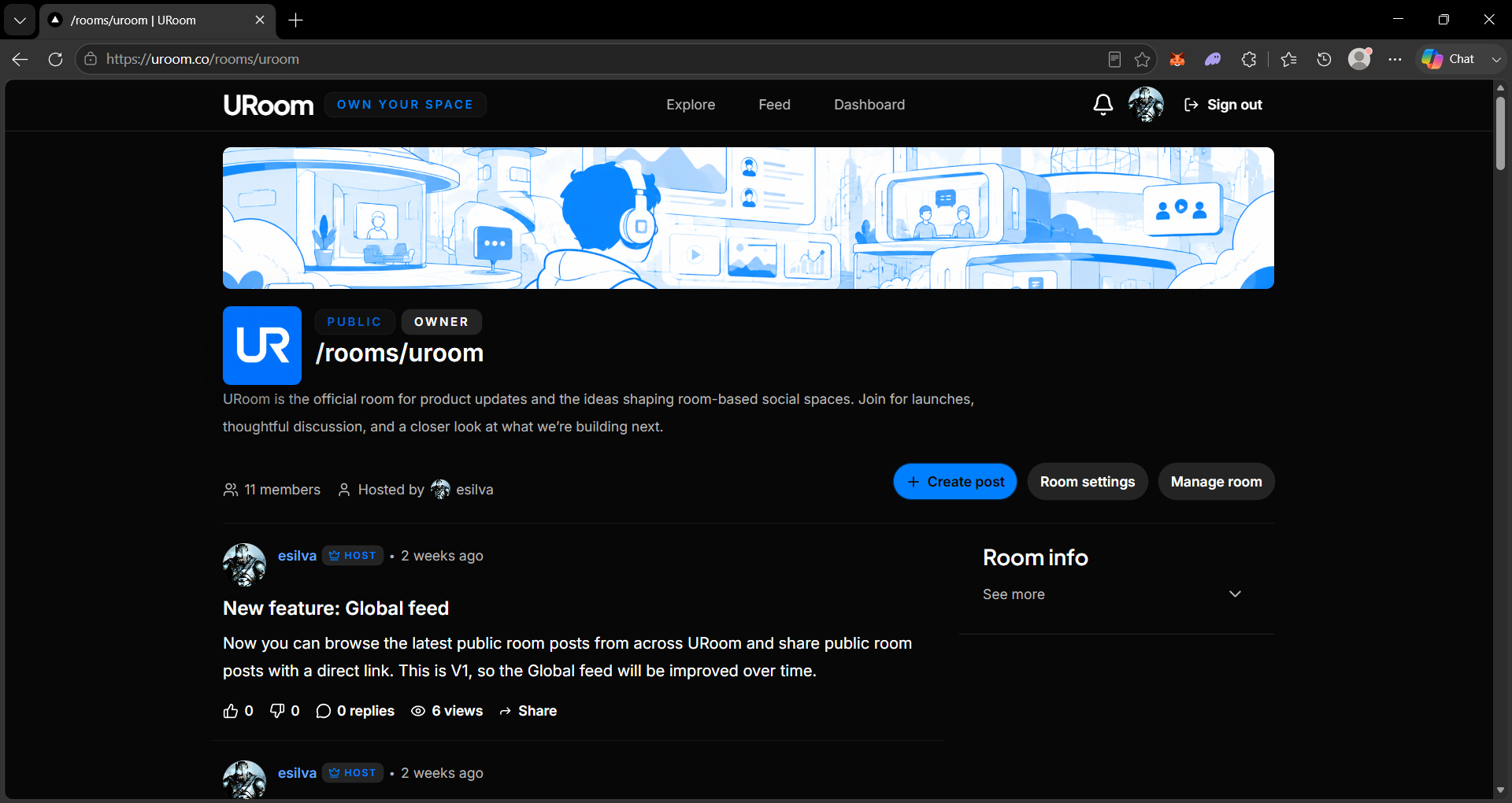Click the HOST badge on the first post
Image resolution: width=1512 pixels, height=803 pixels.
353,556
